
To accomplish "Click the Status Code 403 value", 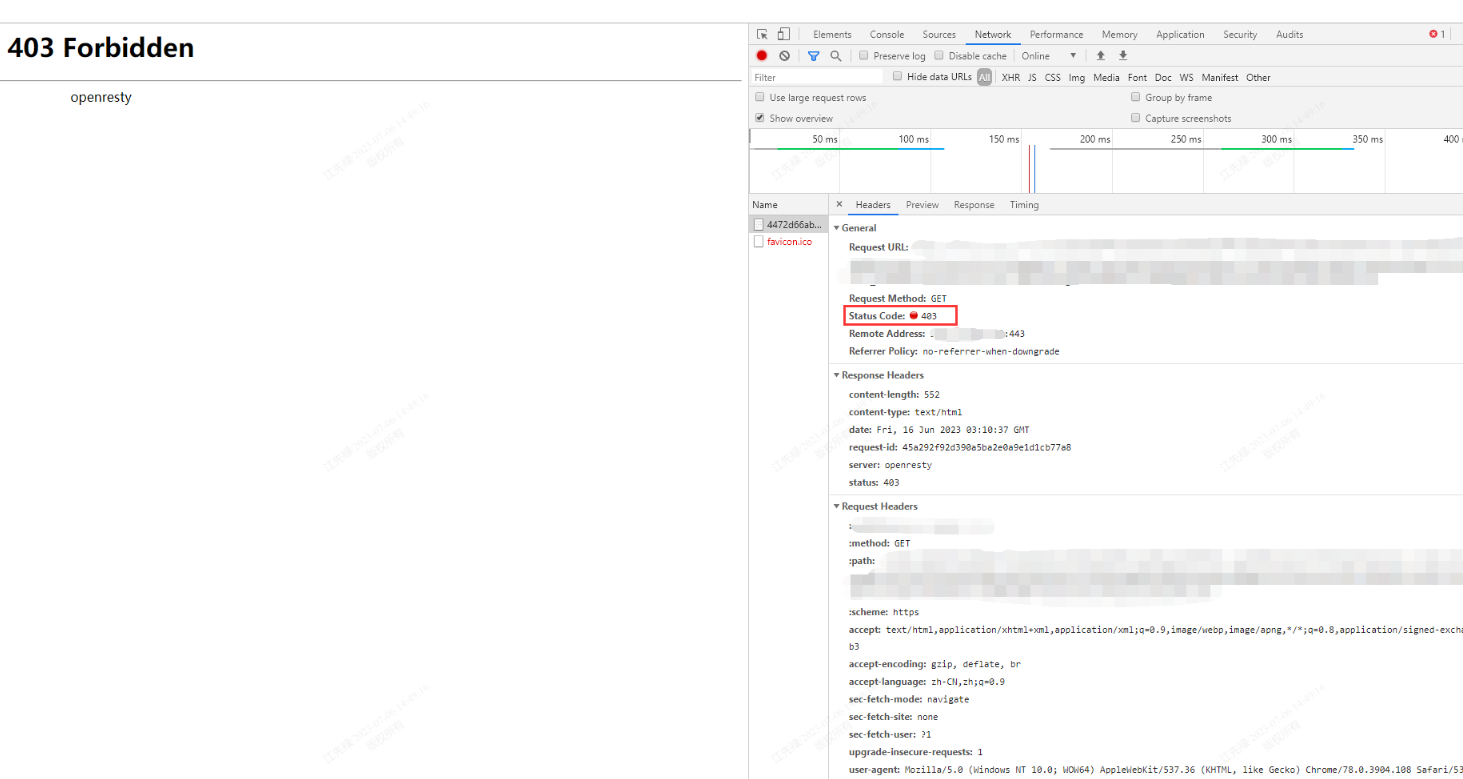I will [929, 316].
